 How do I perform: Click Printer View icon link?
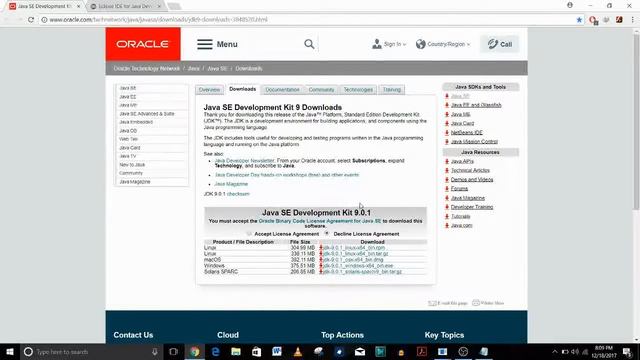click(488, 303)
